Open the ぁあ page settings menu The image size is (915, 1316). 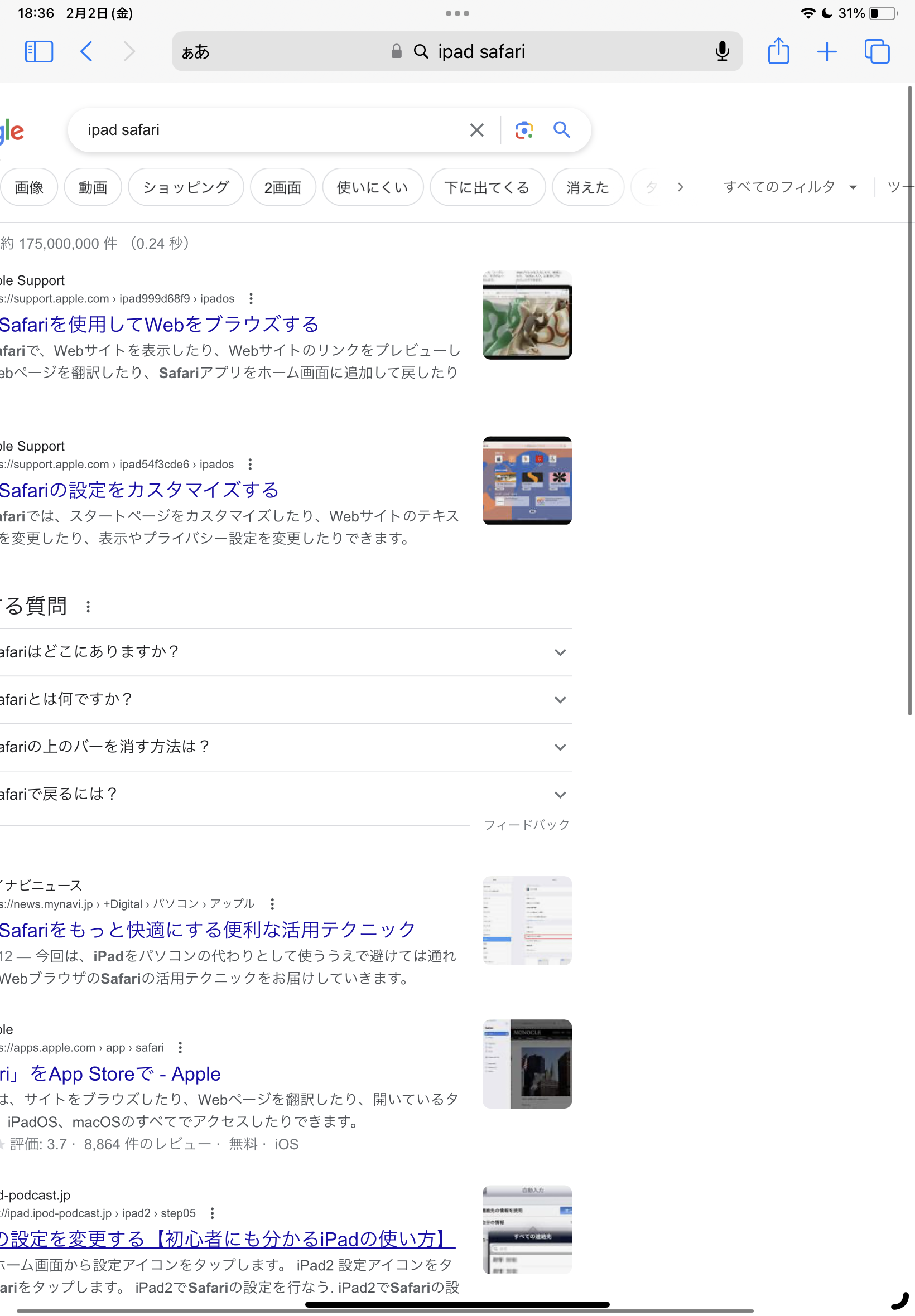click(x=195, y=52)
